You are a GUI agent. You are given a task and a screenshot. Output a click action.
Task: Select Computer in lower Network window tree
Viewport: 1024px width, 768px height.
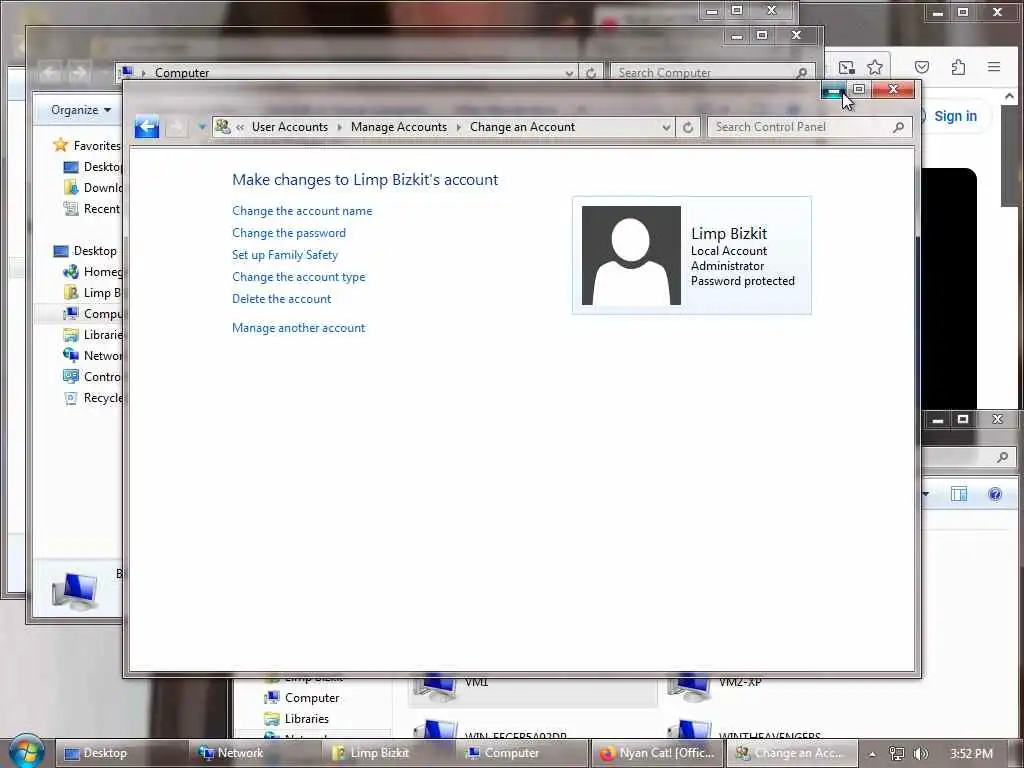click(302, 697)
